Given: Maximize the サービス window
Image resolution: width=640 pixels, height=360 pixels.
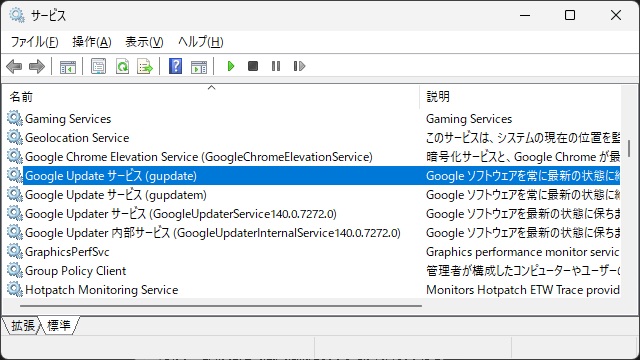Looking at the screenshot, I should click(570, 15).
